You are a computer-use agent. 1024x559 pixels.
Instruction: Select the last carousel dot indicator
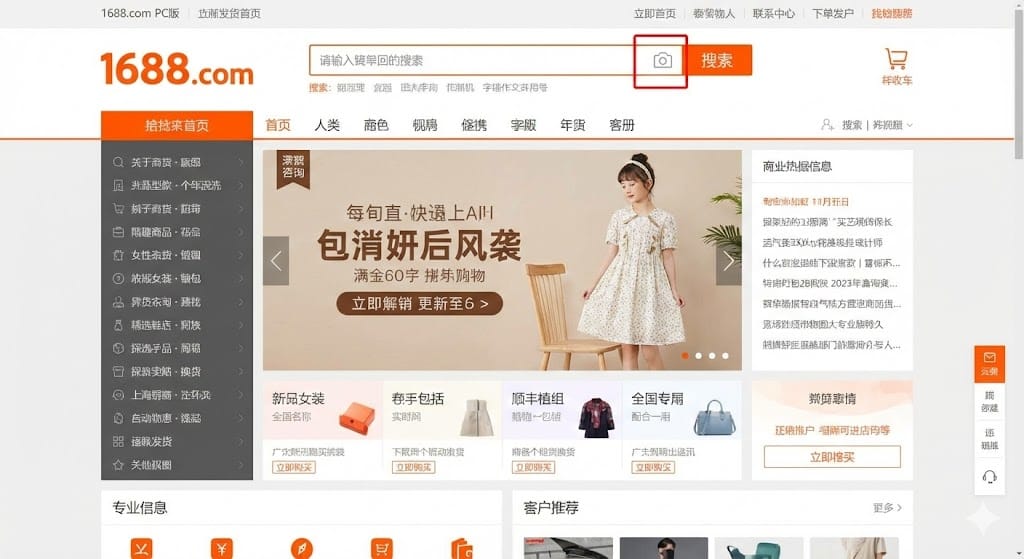pos(725,356)
